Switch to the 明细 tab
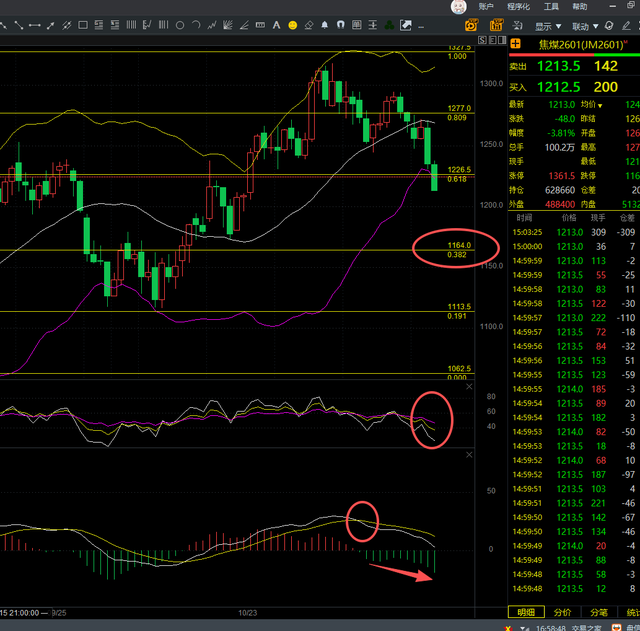The width and height of the screenshot is (640, 631). point(526,612)
